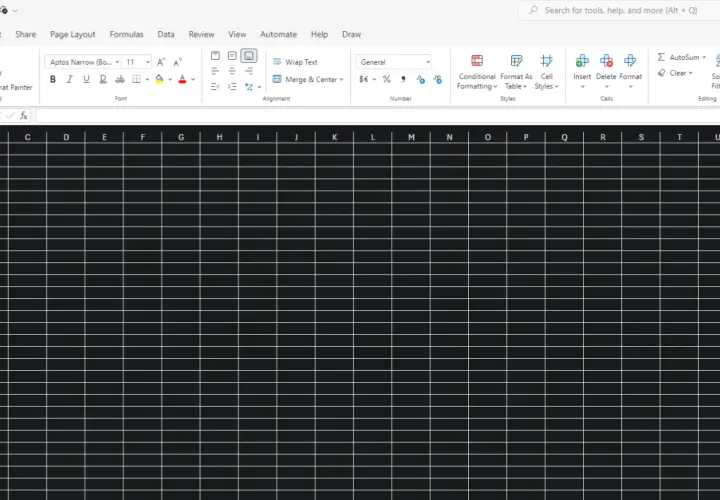The height and width of the screenshot is (500, 720).
Task: Open the Share tab
Action: [x=25, y=34]
